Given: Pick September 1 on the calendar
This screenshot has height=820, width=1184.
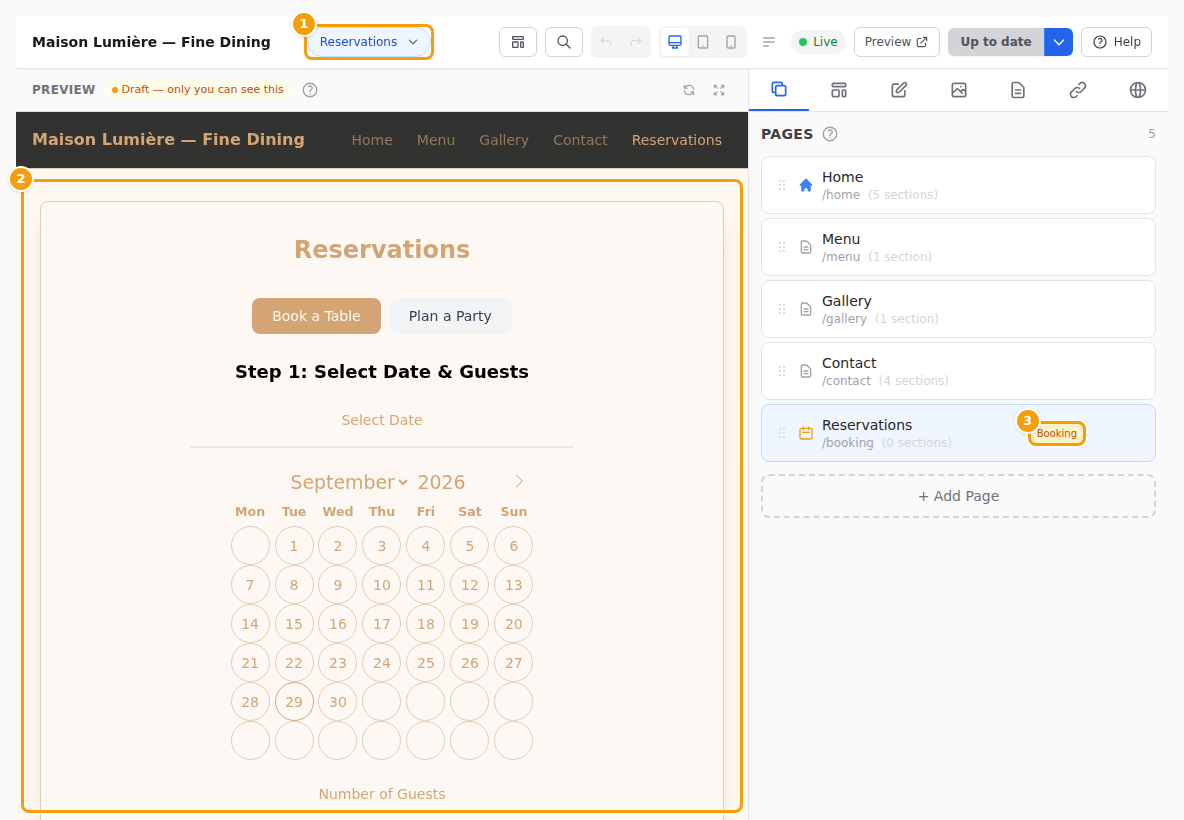Looking at the screenshot, I should [x=294, y=546].
